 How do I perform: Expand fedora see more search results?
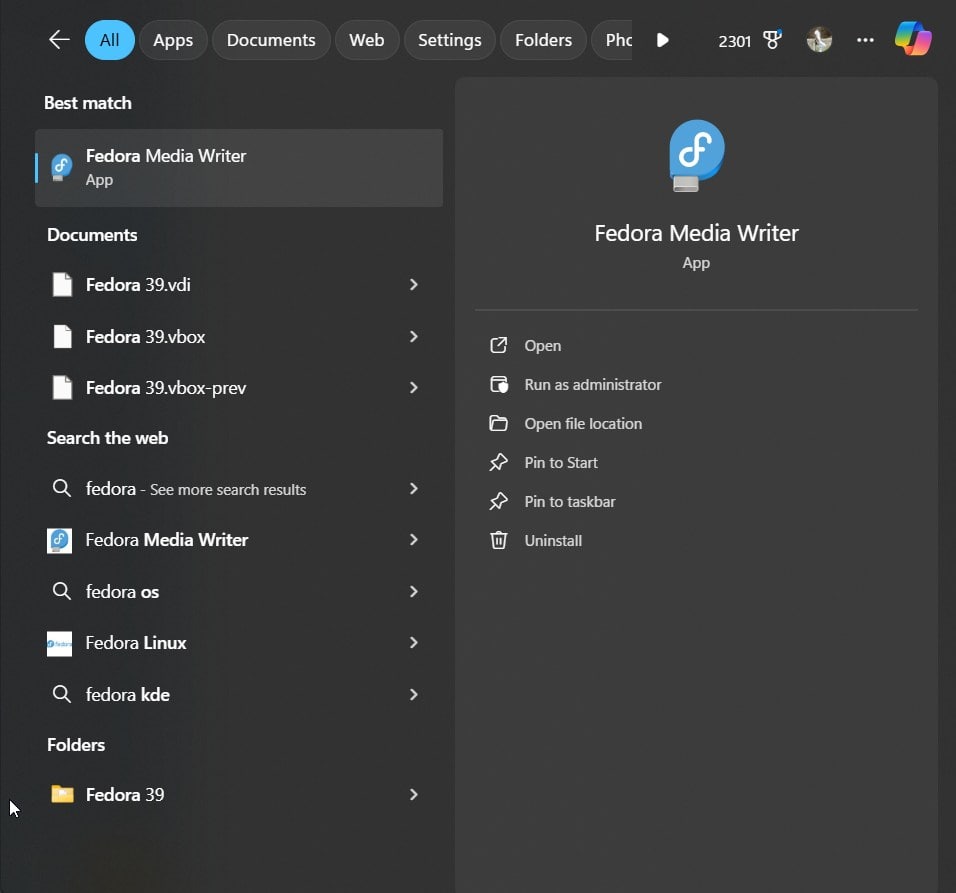click(414, 489)
